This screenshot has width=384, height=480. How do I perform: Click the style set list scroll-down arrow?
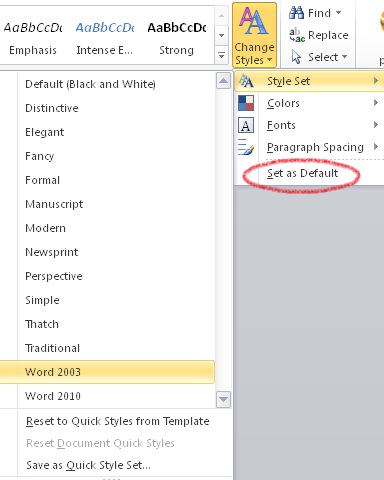[x=223, y=399]
